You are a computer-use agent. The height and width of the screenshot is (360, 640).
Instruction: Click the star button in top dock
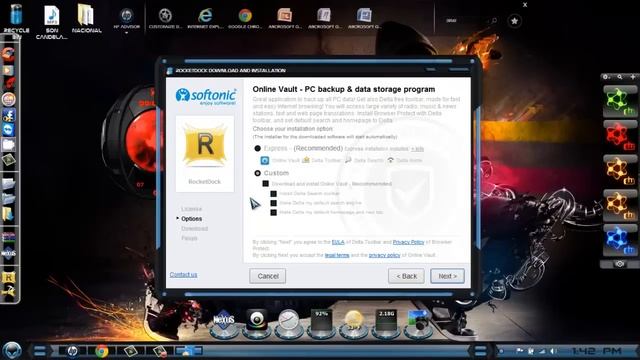(x=514, y=21)
